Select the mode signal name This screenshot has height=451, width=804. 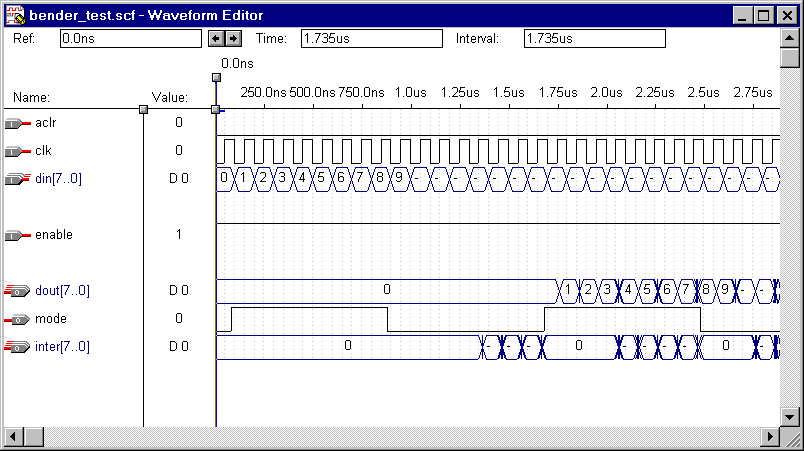coord(51,319)
